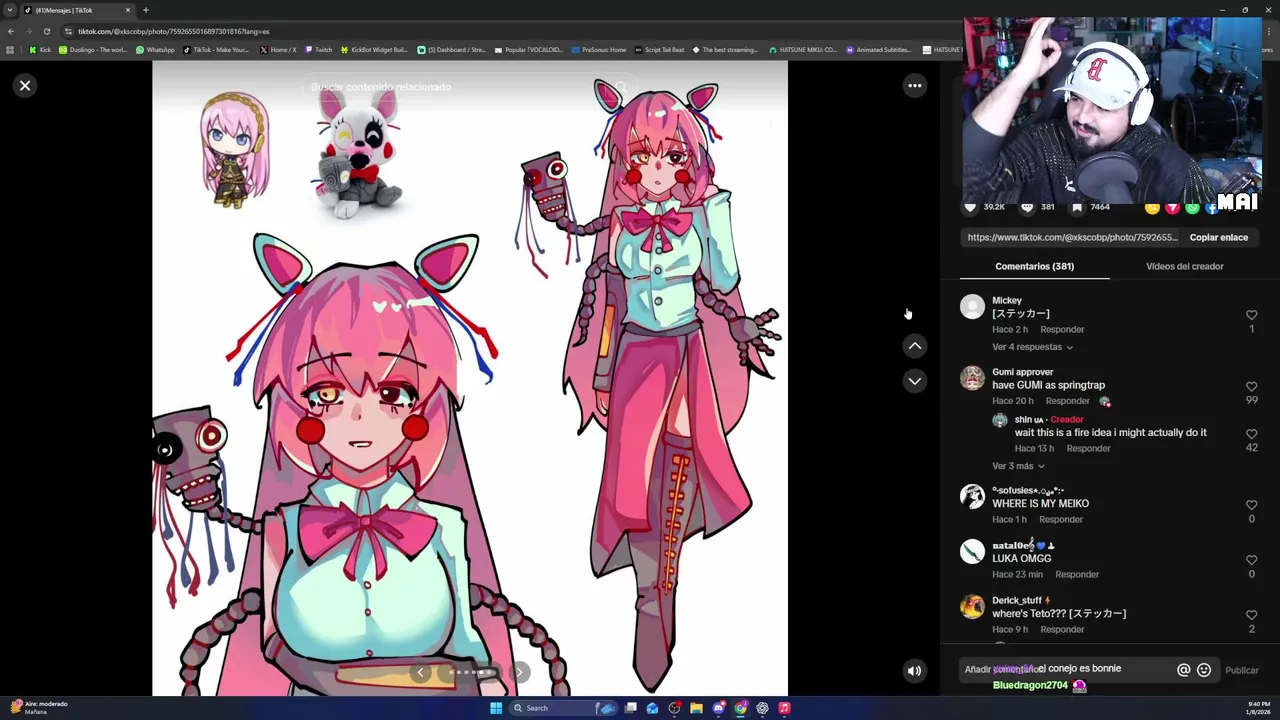Open Mickey's profile avatar

tap(972, 307)
